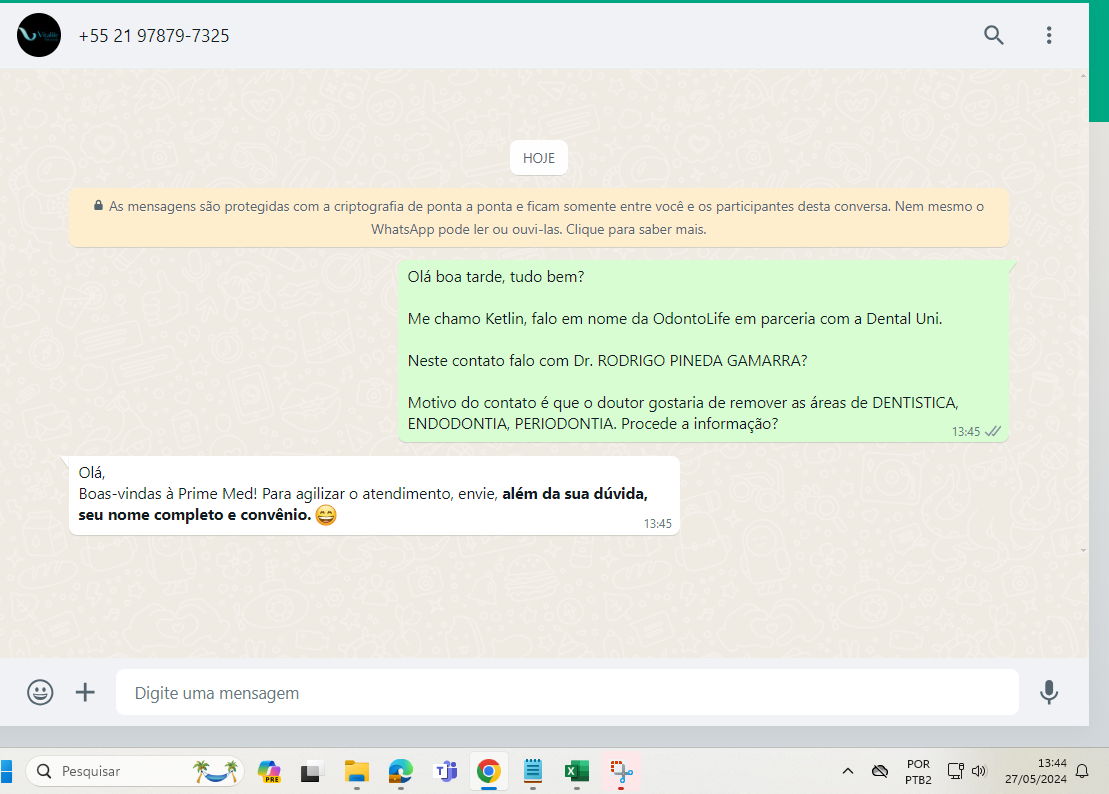Open Google Chrome from the taskbar
Viewport: 1109px width, 794px height.
point(488,771)
